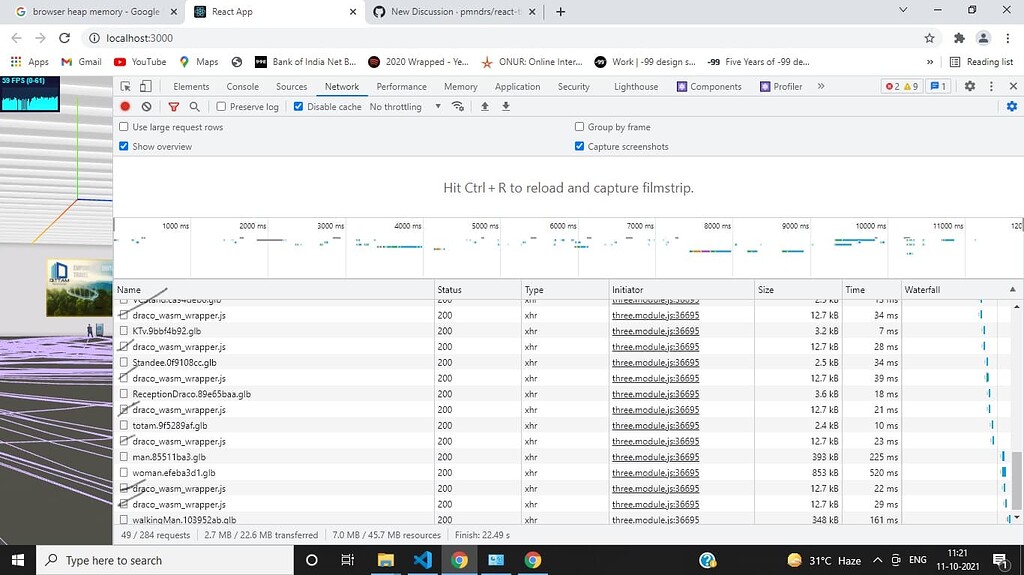Switch to the Console tab
The width and height of the screenshot is (1024, 575).
[242, 86]
